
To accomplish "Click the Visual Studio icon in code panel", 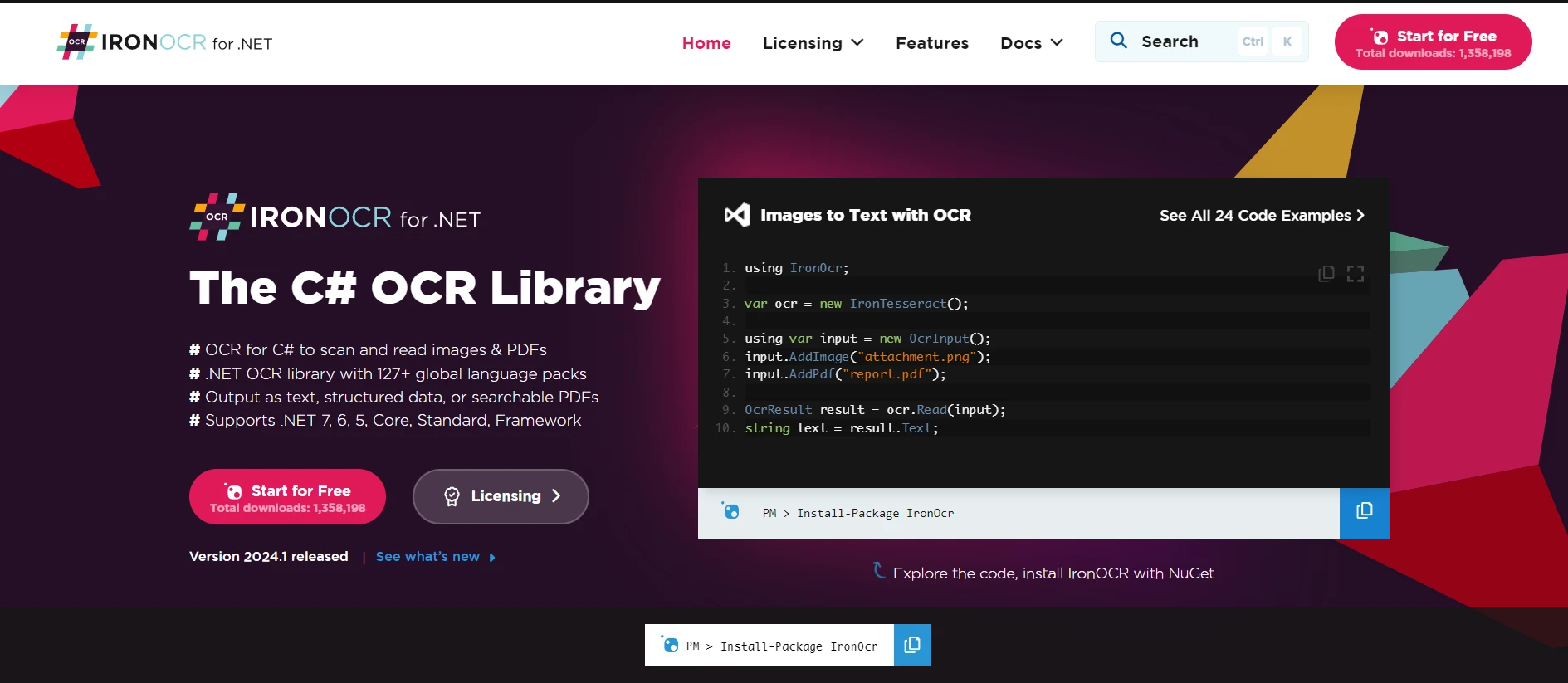I will click(736, 215).
